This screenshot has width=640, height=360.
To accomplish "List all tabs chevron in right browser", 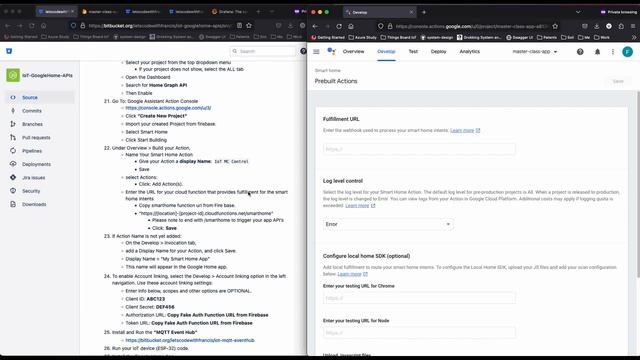I will [578, 12].
